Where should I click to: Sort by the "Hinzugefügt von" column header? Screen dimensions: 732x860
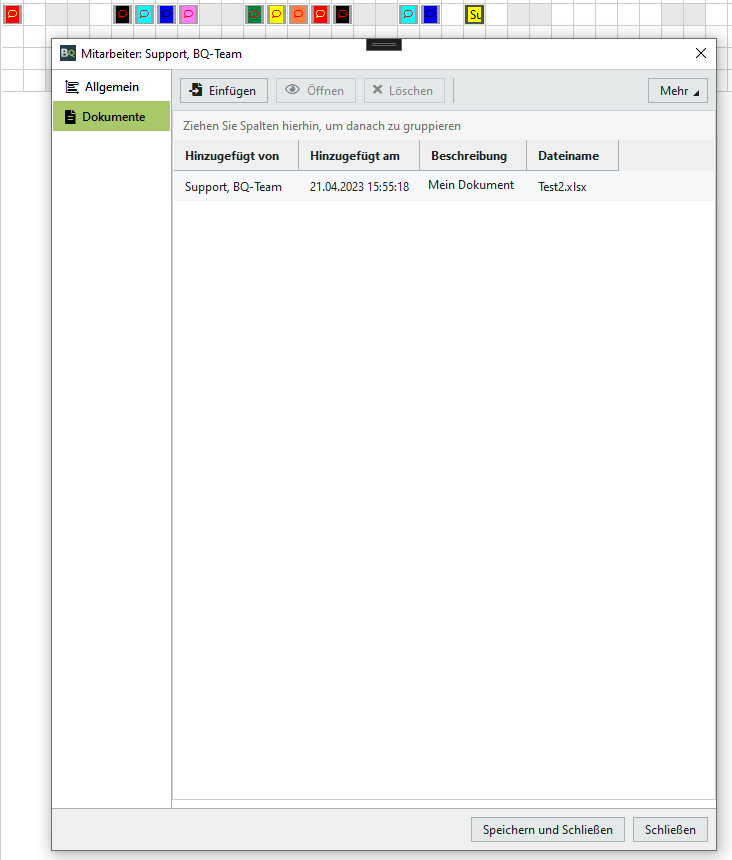coord(235,156)
